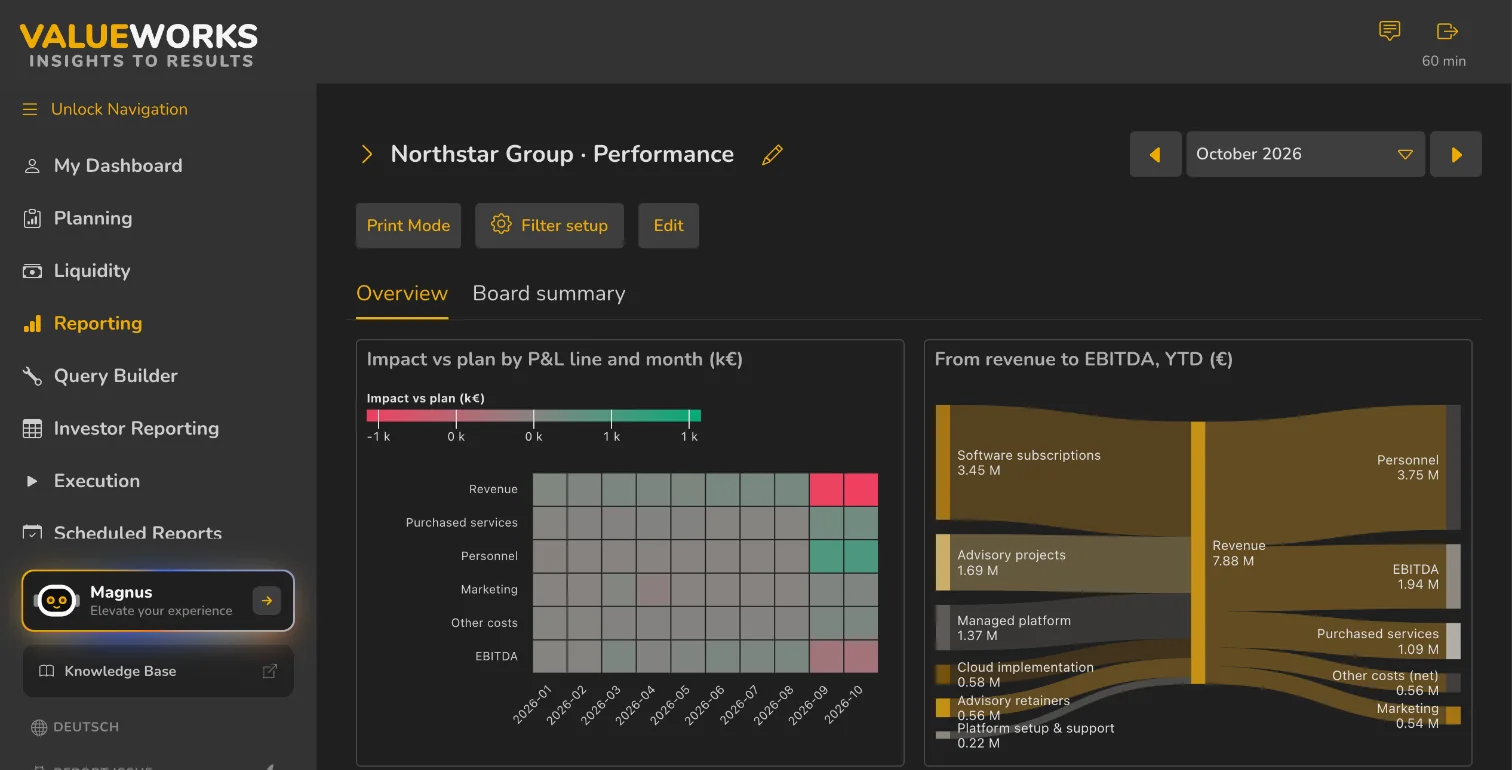
Task: Go to Investor Reporting
Action: [136, 428]
